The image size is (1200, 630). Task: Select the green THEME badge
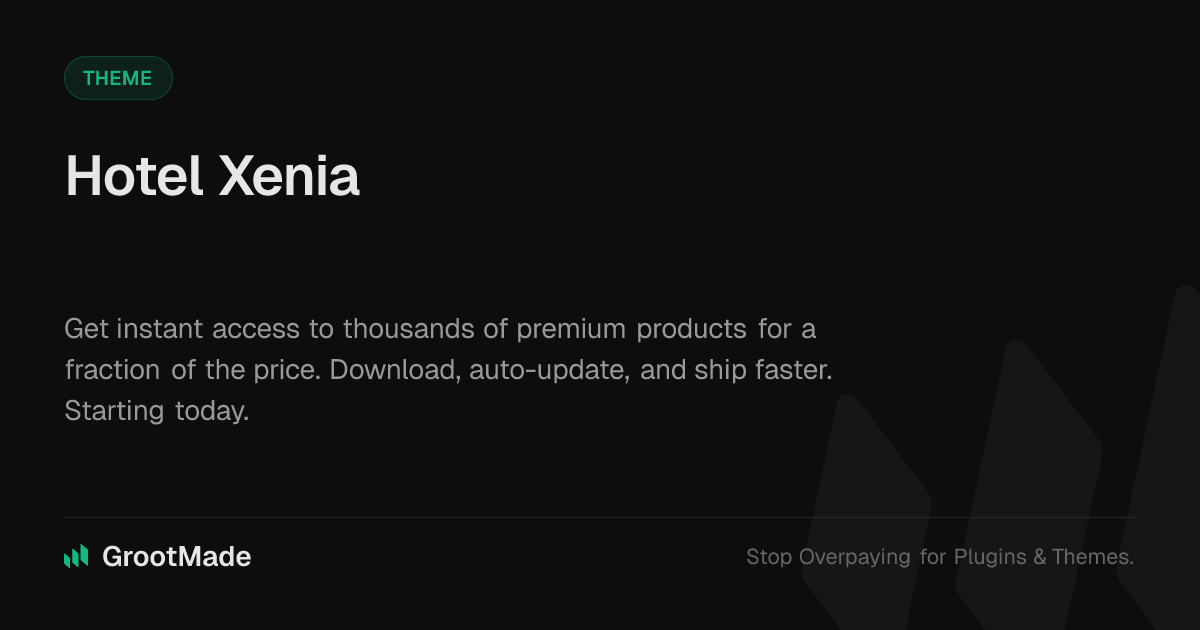point(118,78)
